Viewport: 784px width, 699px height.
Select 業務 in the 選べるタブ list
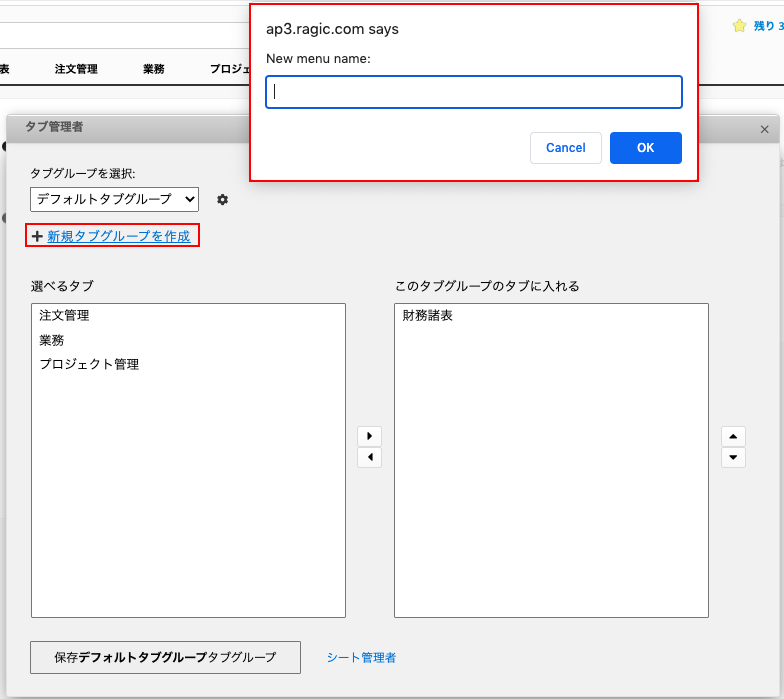pos(52,340)
